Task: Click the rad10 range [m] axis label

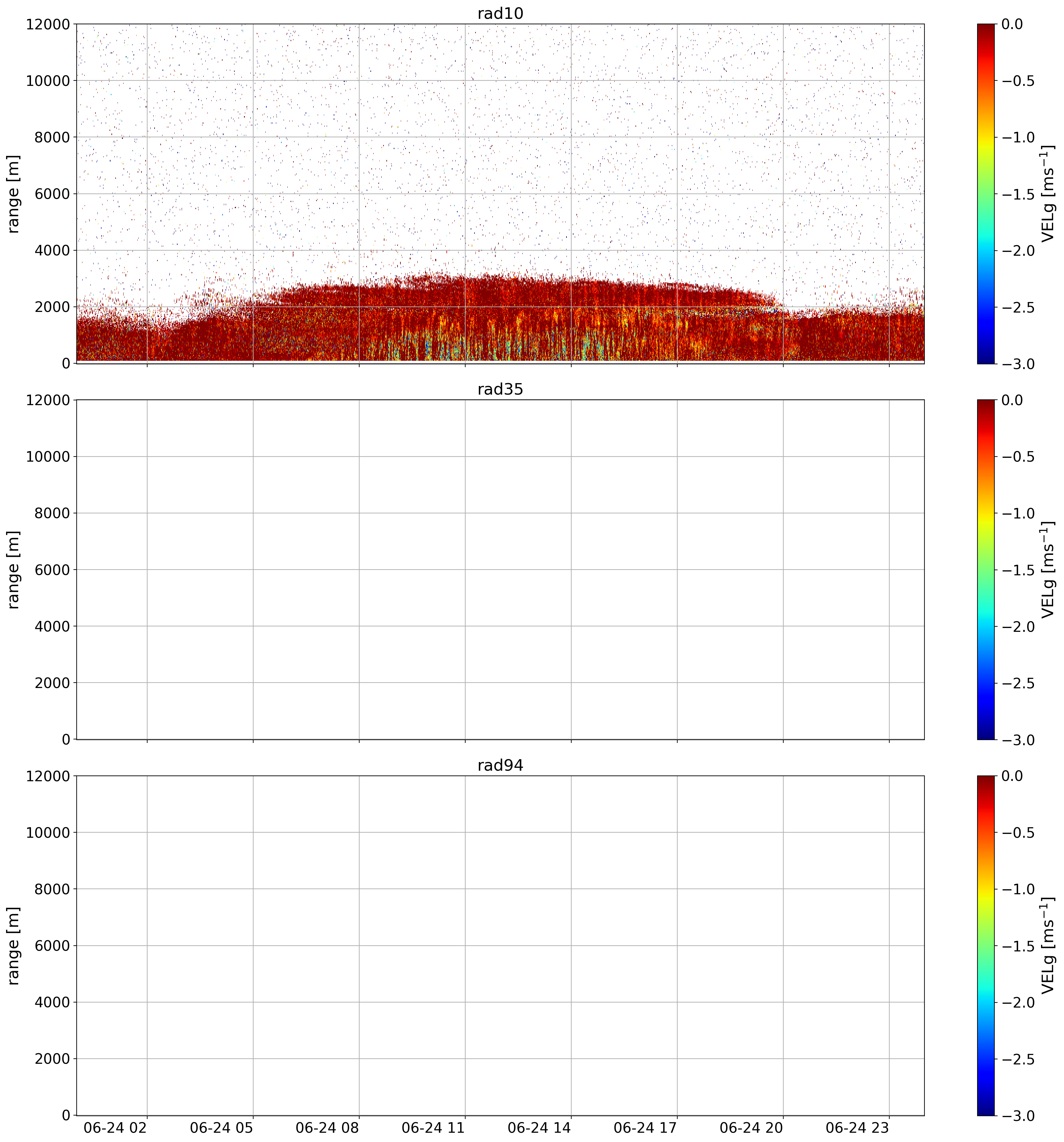Action: point(13,193)
